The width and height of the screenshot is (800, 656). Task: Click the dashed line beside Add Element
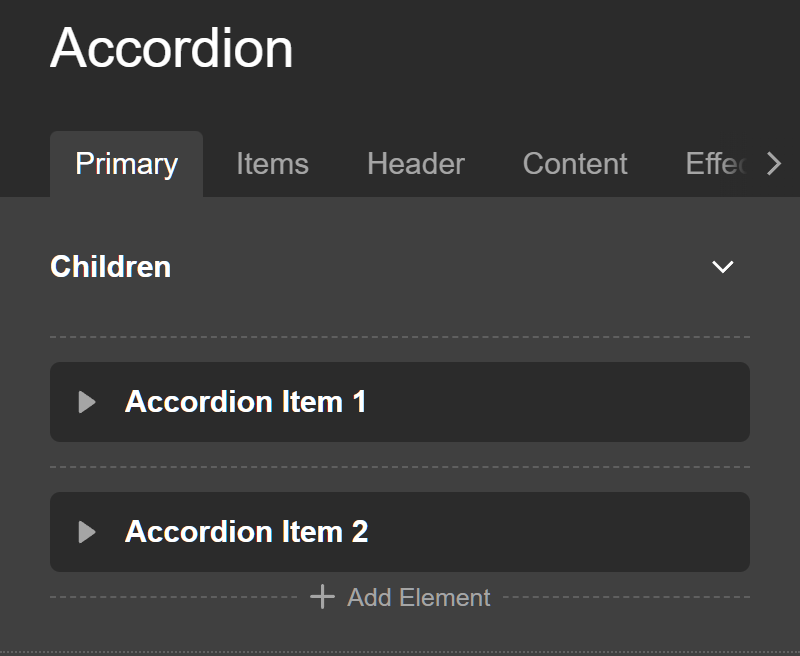[x=620, y=597]
